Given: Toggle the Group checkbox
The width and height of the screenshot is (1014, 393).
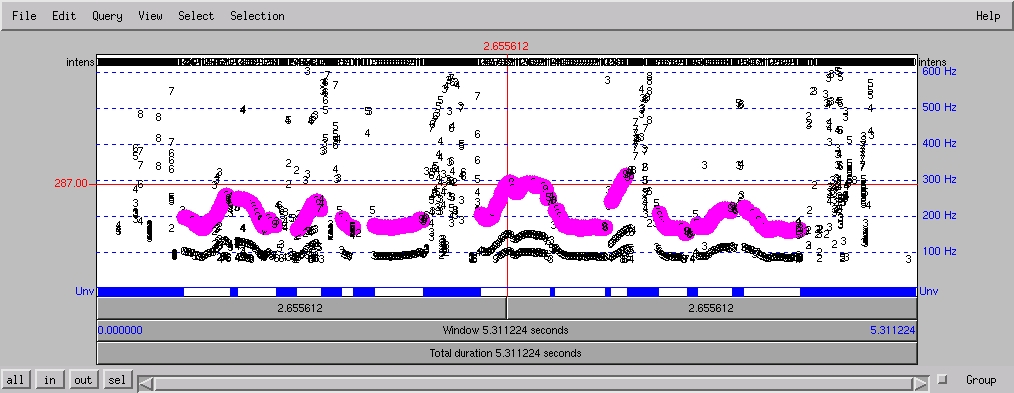Looking at the screenshot, I should pyautogui.click(x=942, y=379).
